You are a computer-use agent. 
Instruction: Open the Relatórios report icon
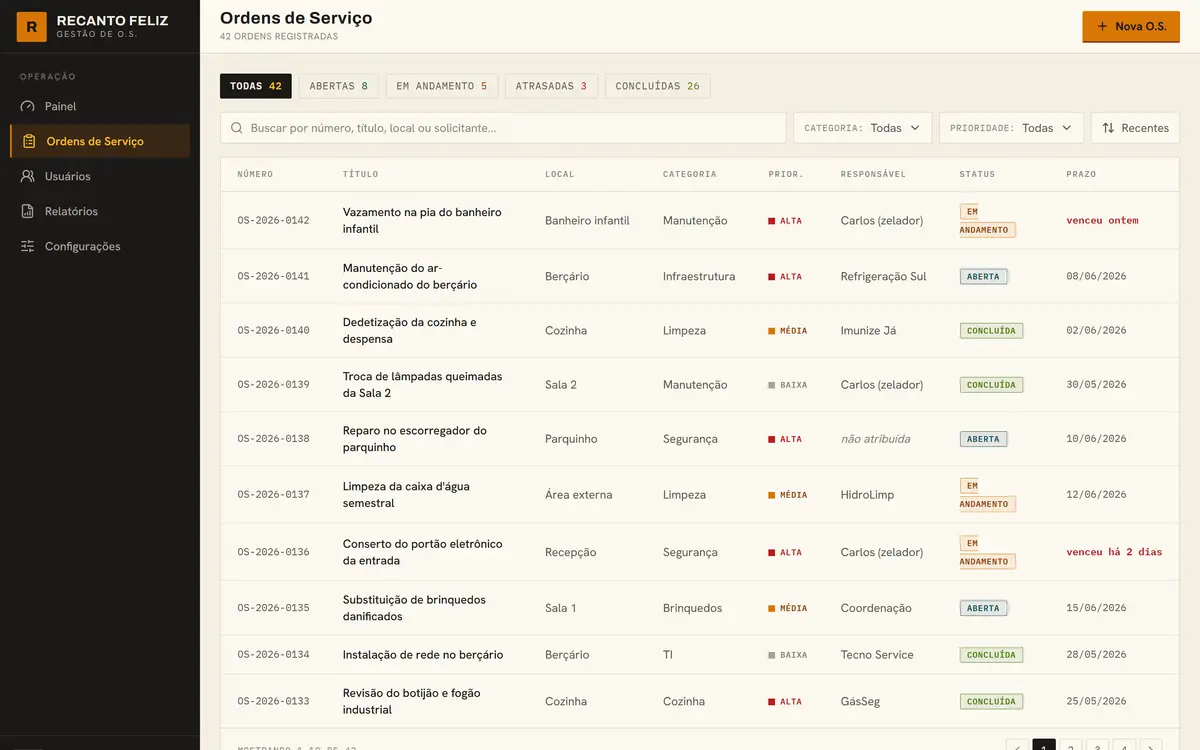[27, 211]
